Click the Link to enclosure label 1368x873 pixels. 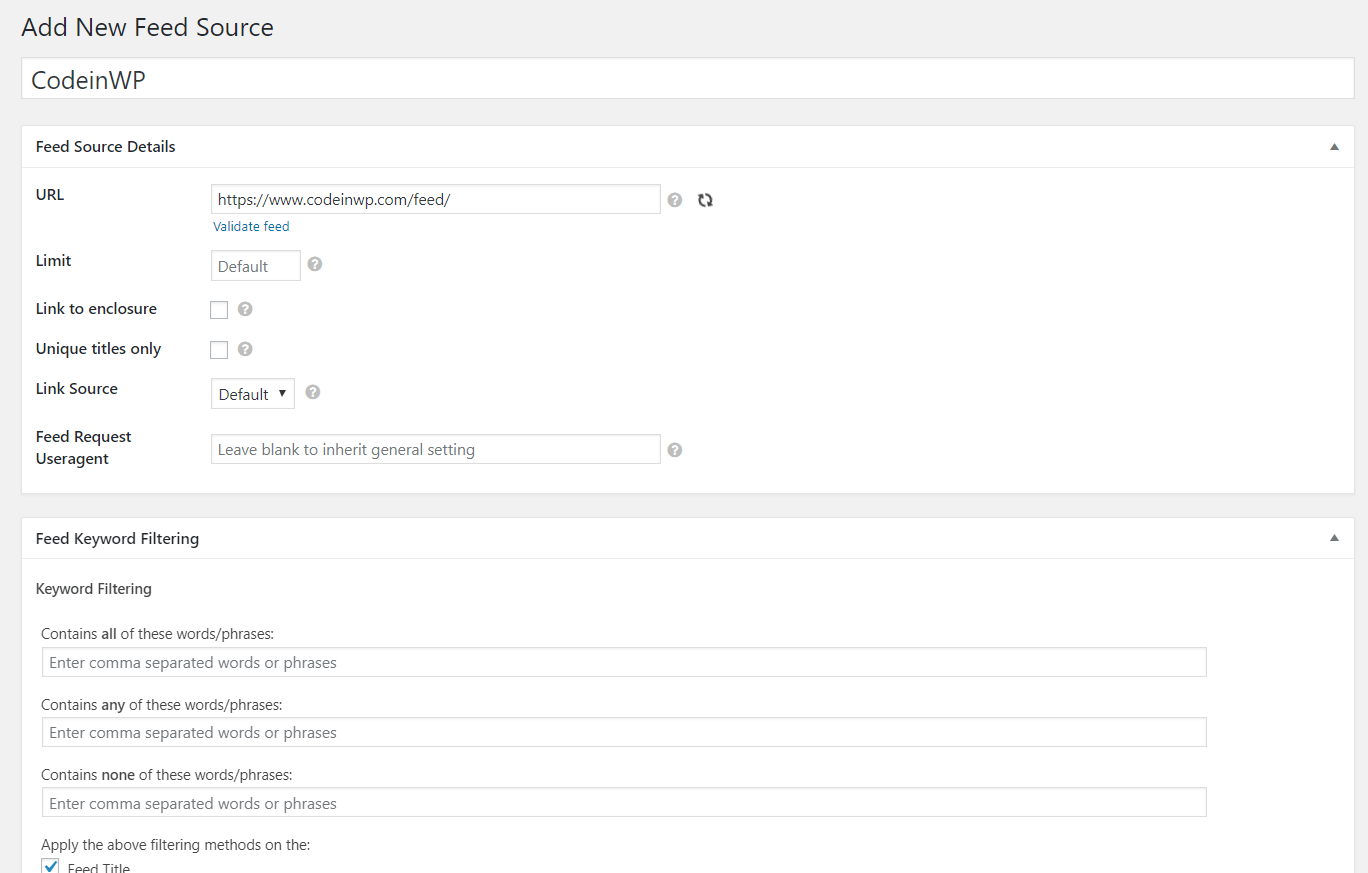[x=97, y=309]
